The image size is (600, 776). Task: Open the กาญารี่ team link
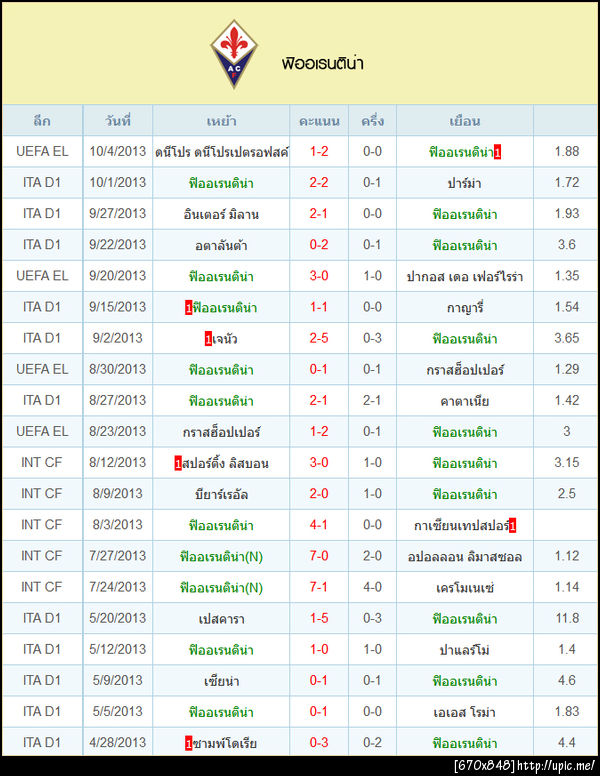(464, 308)
